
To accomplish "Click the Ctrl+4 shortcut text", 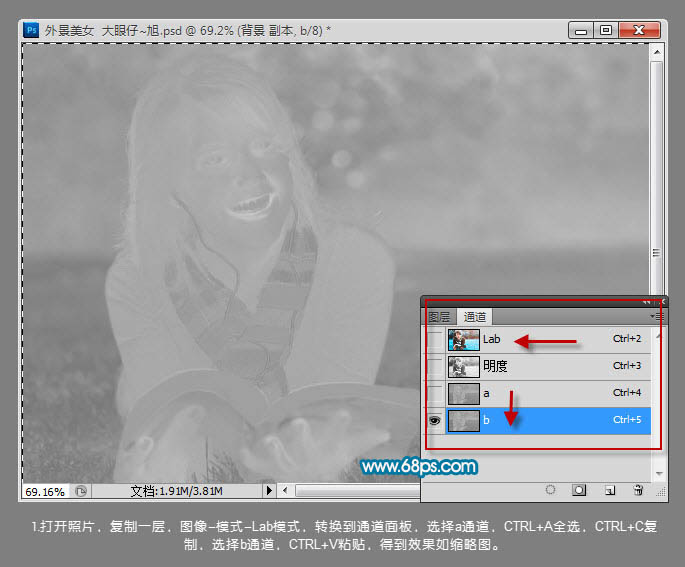I will pyautogui.click(x=627, y=393).
